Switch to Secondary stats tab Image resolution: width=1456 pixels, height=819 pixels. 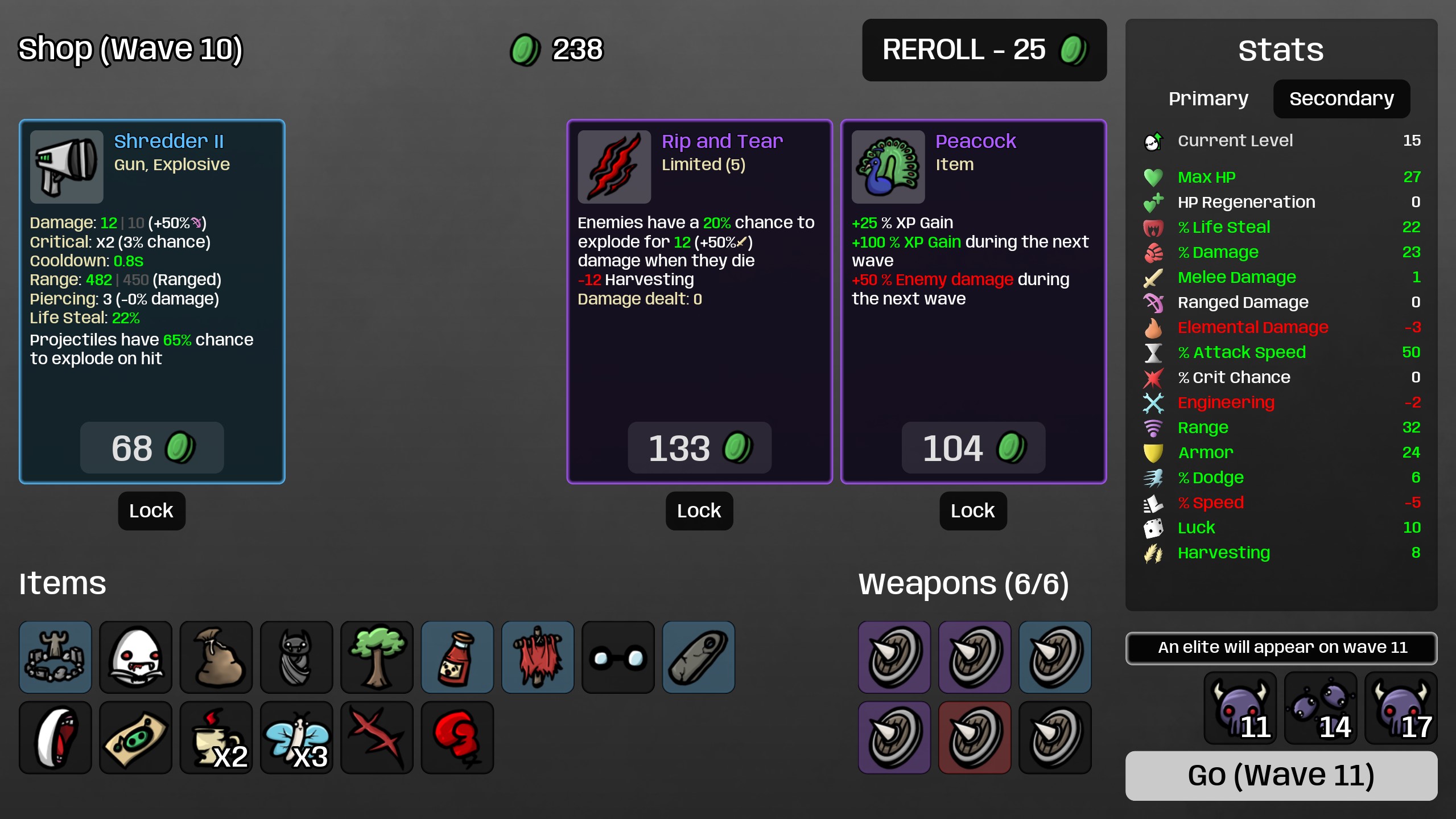[1342, 98]
